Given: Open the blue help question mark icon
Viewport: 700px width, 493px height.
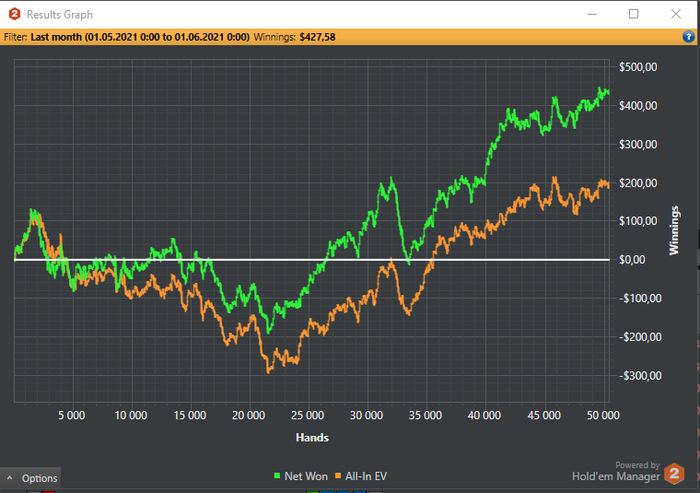Looking at the screenshot, I should point(688,37).
